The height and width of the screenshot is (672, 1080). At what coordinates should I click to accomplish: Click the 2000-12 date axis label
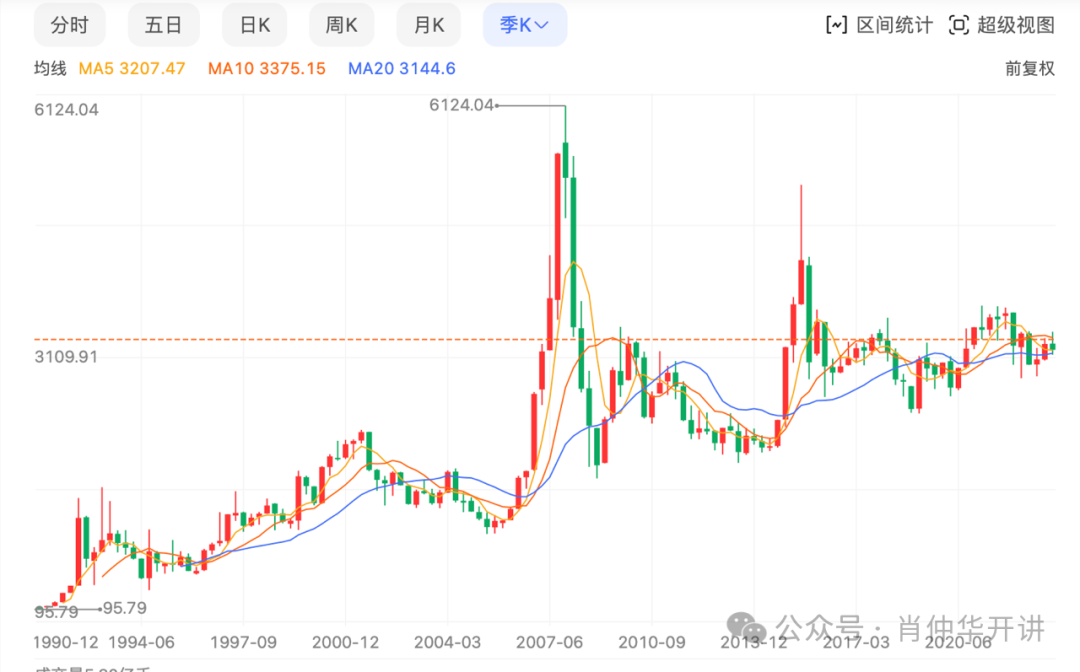coord(346,641)
